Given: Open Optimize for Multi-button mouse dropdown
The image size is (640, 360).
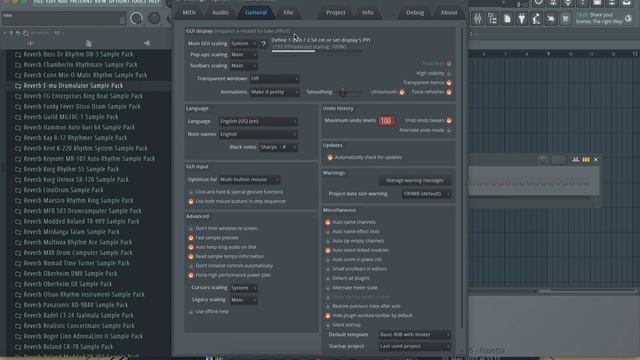Looking at the screenshot, I should click(249, 180).
